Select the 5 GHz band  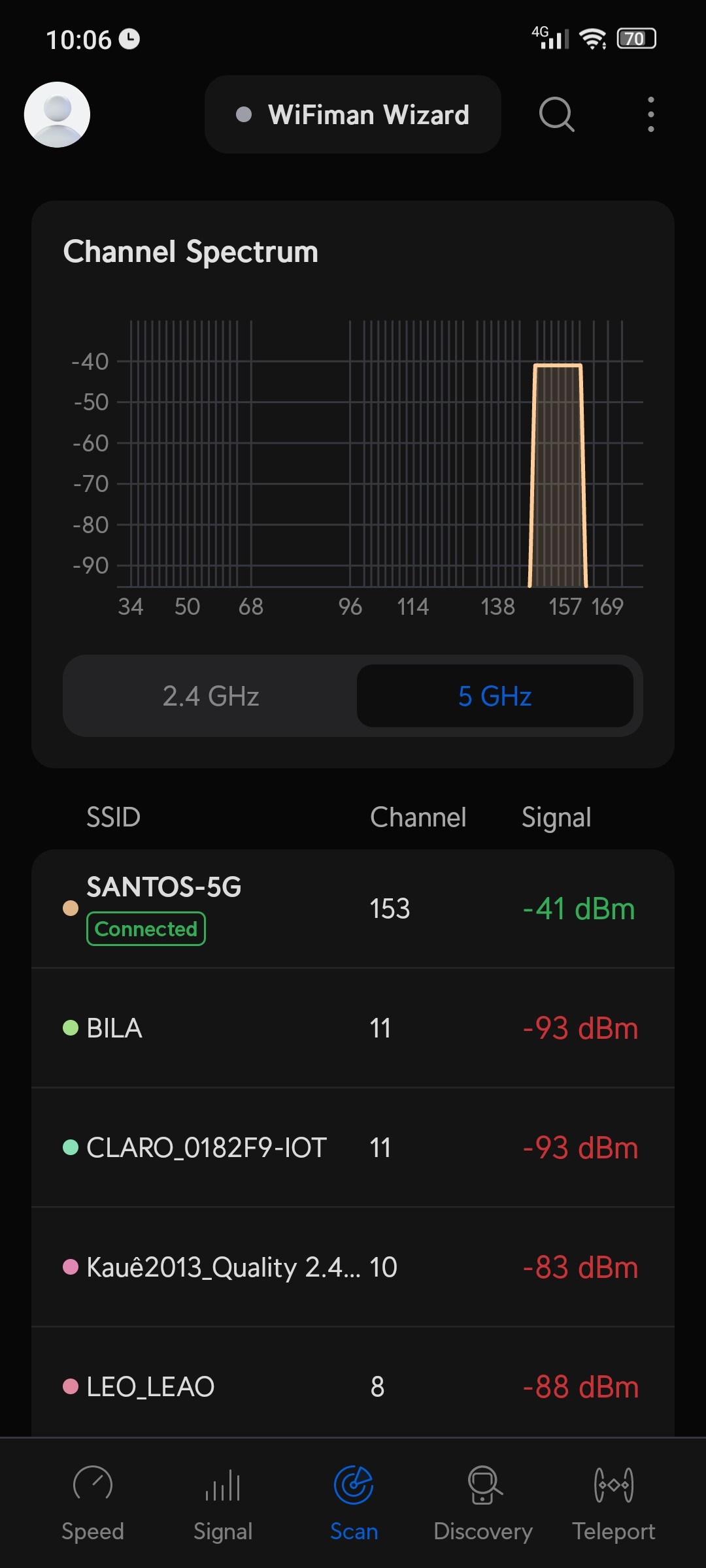point(495,696)
